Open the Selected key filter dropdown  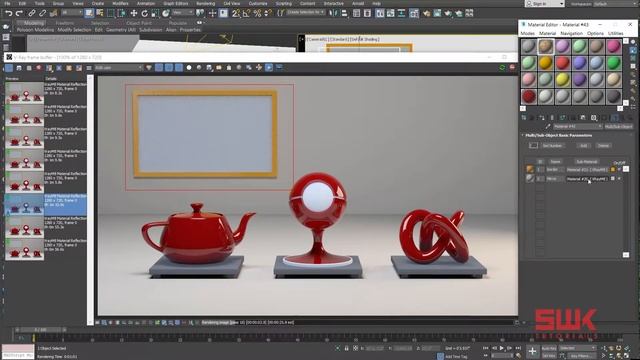578,348
